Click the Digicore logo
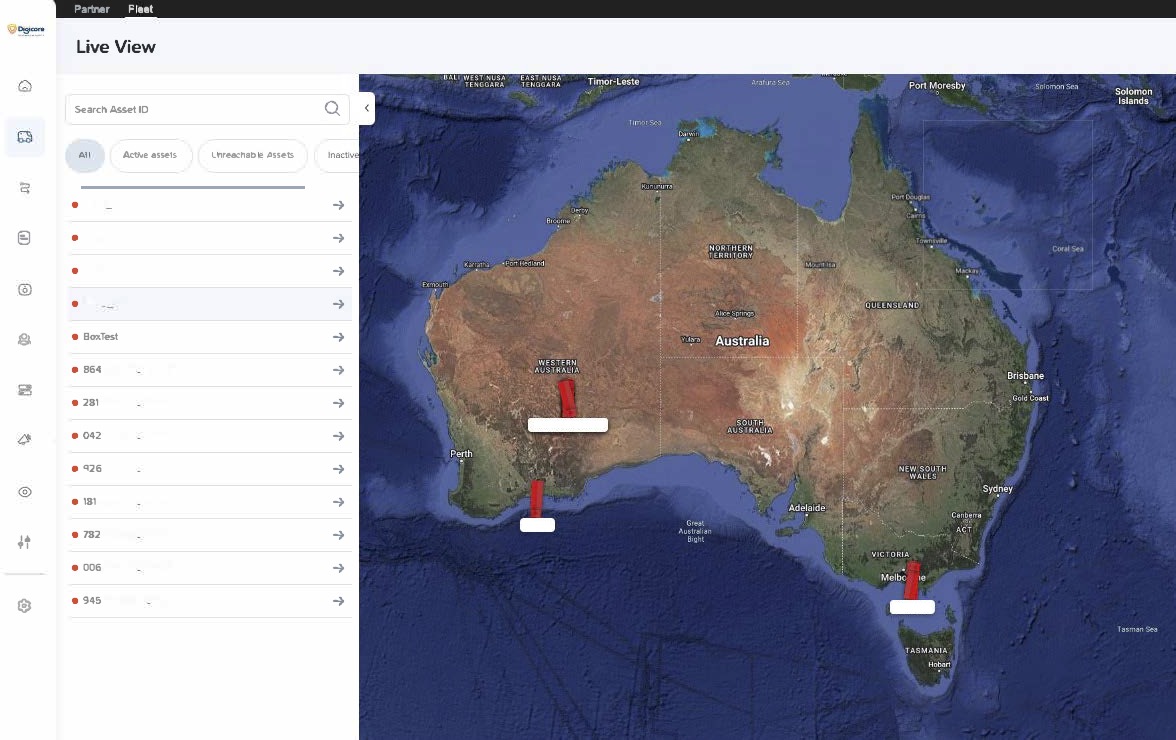Viewport: 1176px width, 740px height. pyautogui.click(x=25, y=30)
